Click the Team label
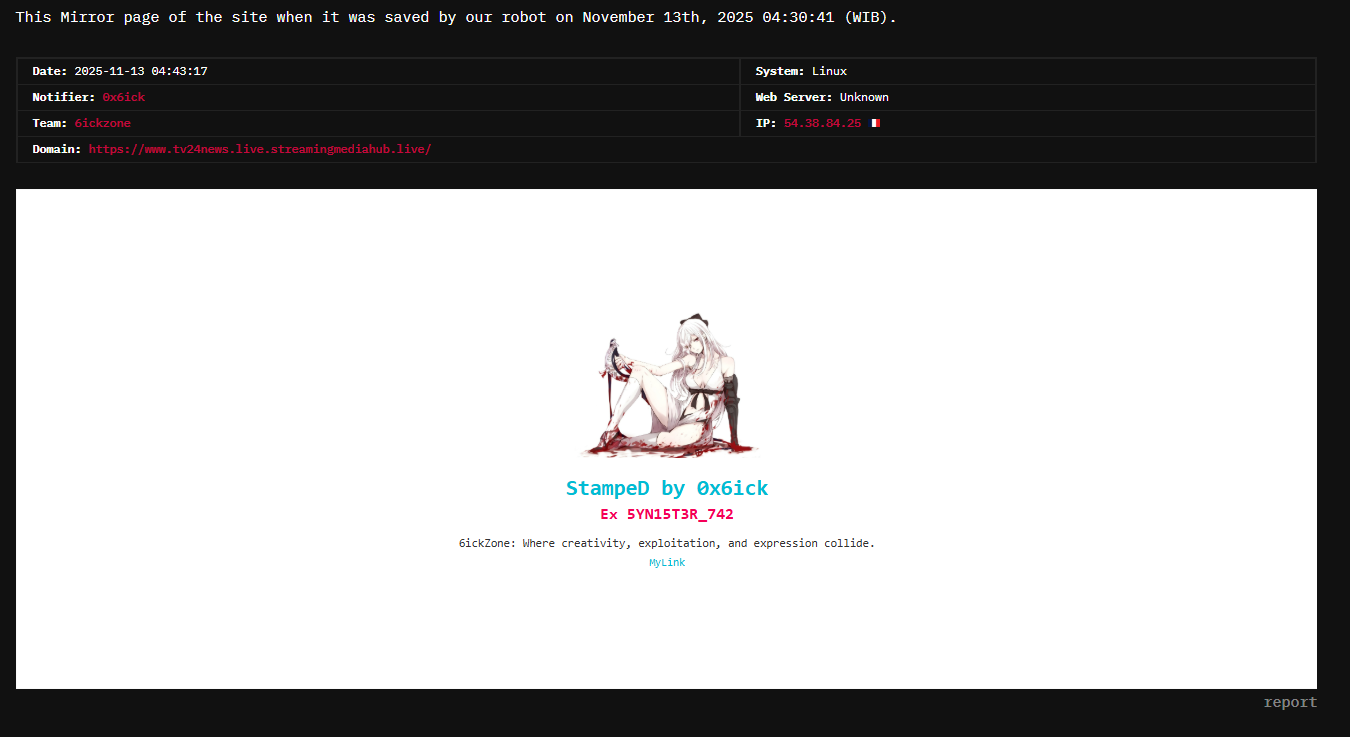This screenshot has height=737, width=1350. pyautogui.click(x=50, y=123)
